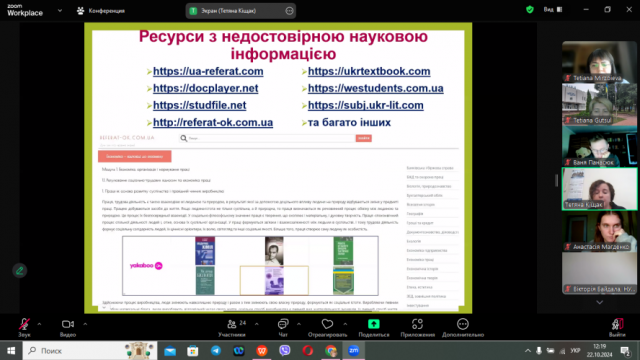
Task: Select Вікторія Байдала's blank video tile
Action: pyautogui.click(x=599, y=273)
